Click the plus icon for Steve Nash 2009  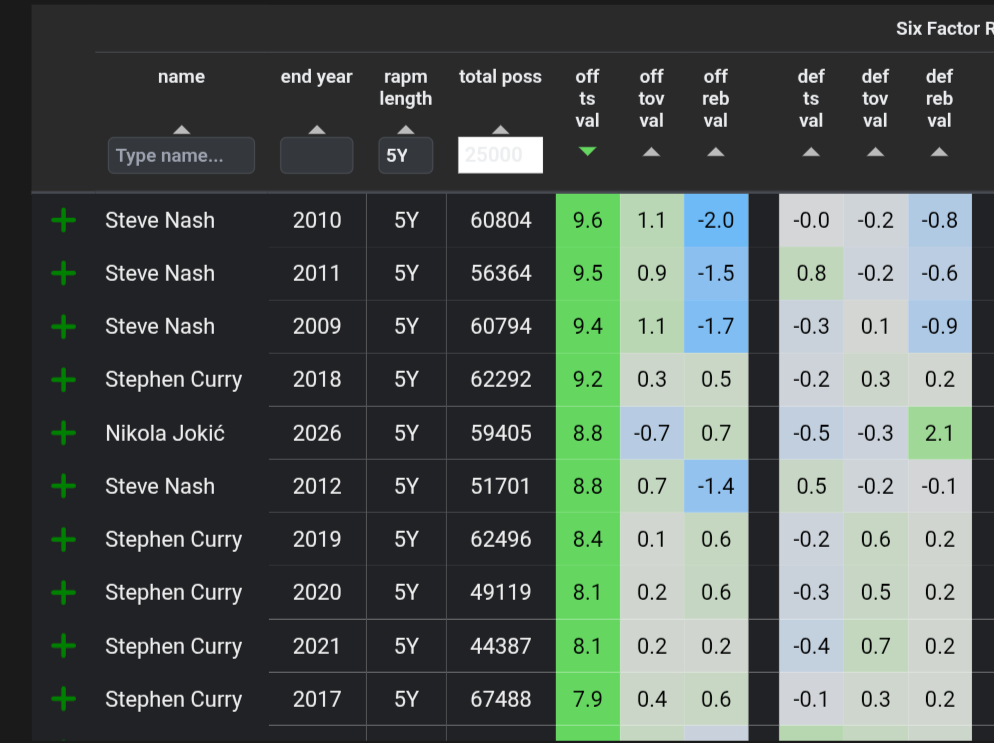[63, 326]
